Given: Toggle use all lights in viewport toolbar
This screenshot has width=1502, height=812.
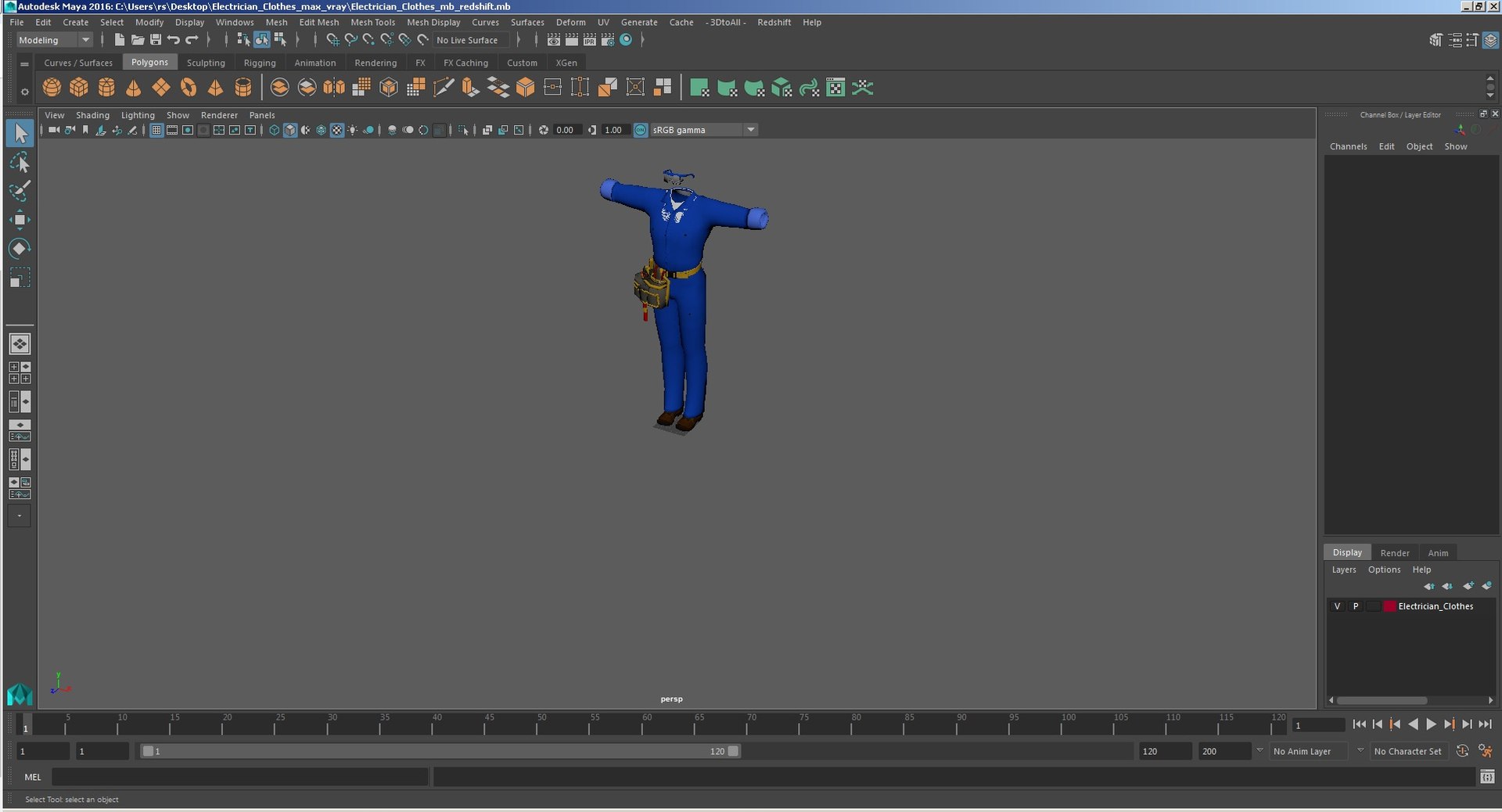Looking at the screenshot, I should click(x=353, y=130).
